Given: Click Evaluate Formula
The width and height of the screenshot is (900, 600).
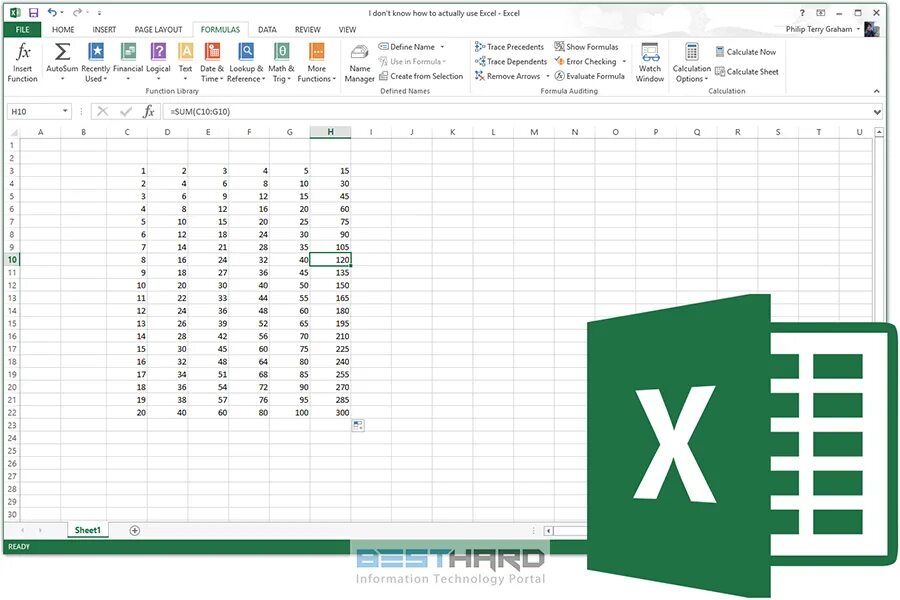Looking at the screenshot, I should click(x=589, y=76).
